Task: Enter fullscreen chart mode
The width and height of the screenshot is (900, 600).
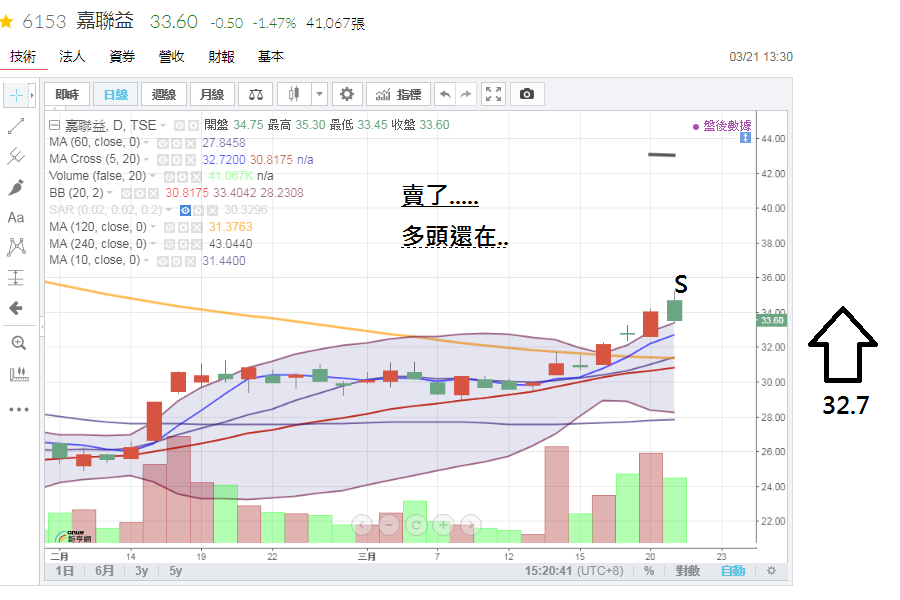Action: point(493,95)
